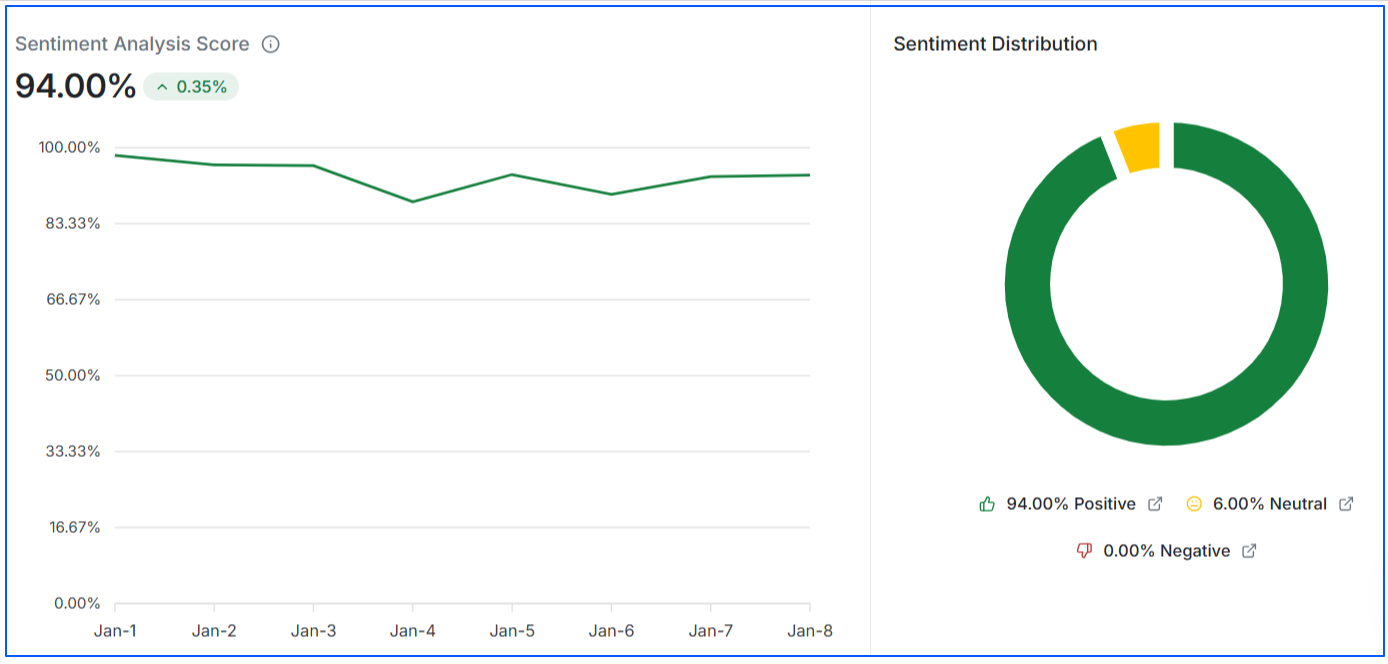Click the green 0.35% change badge
1388x664 pixels.
tap(190, 87)
